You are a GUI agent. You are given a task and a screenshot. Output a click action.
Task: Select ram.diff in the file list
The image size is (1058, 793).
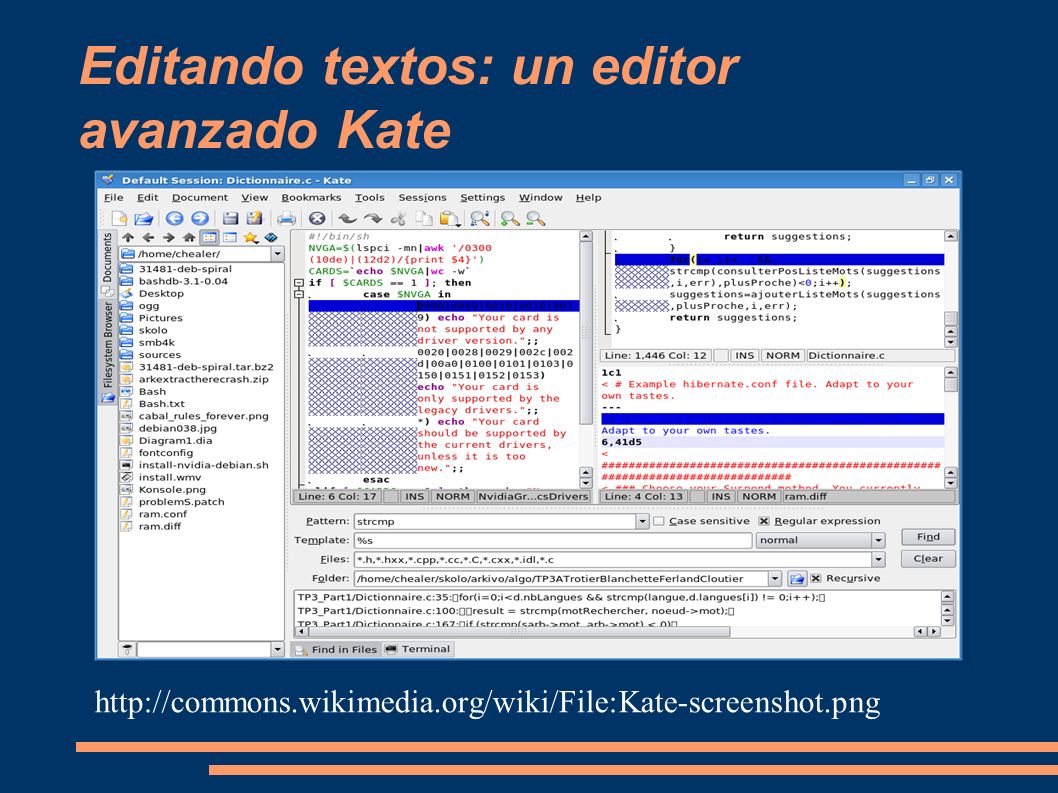point(160,526)
